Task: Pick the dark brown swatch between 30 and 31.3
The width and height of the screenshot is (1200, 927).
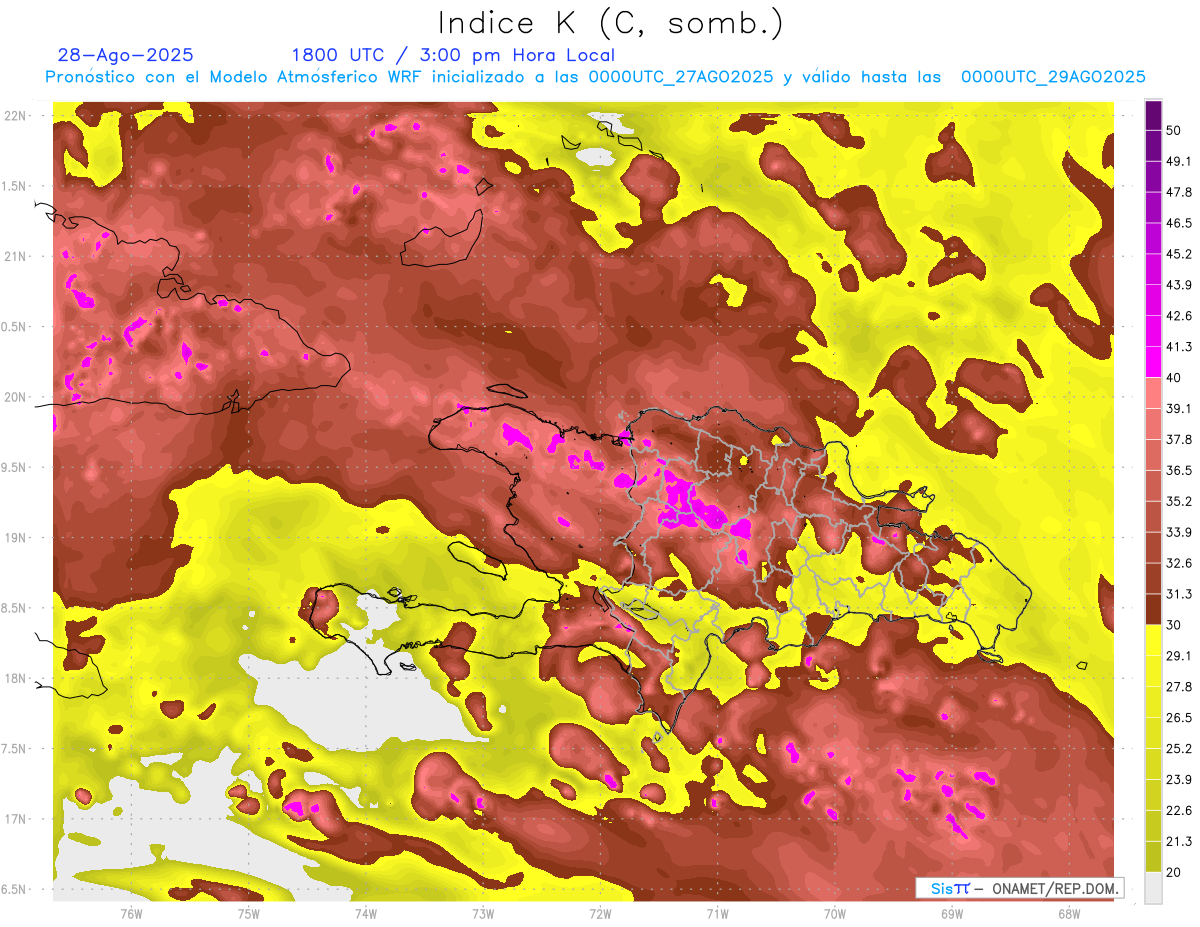Action: tap(1153, 609)
